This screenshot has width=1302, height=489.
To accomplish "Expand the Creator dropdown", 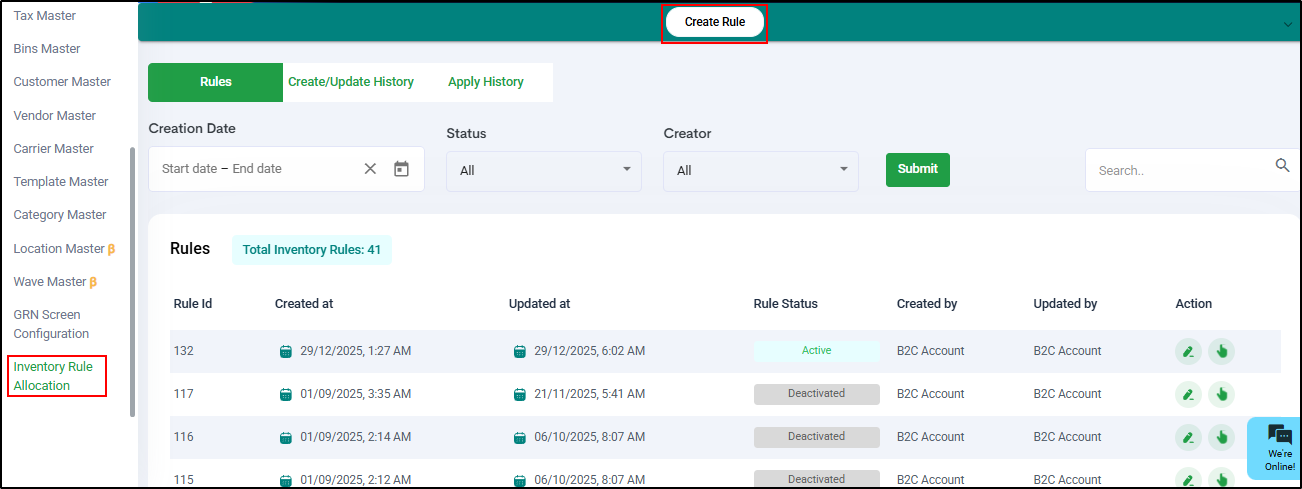I will (x=760, y=170).
